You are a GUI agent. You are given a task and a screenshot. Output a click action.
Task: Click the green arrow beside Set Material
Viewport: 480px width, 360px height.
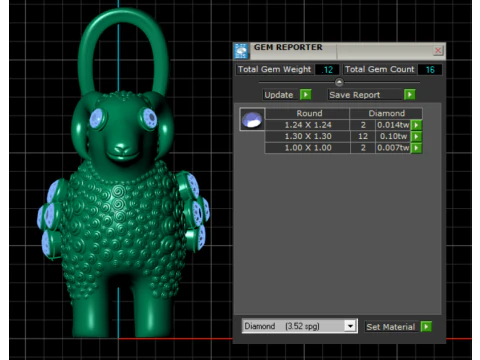coord(426,326)
